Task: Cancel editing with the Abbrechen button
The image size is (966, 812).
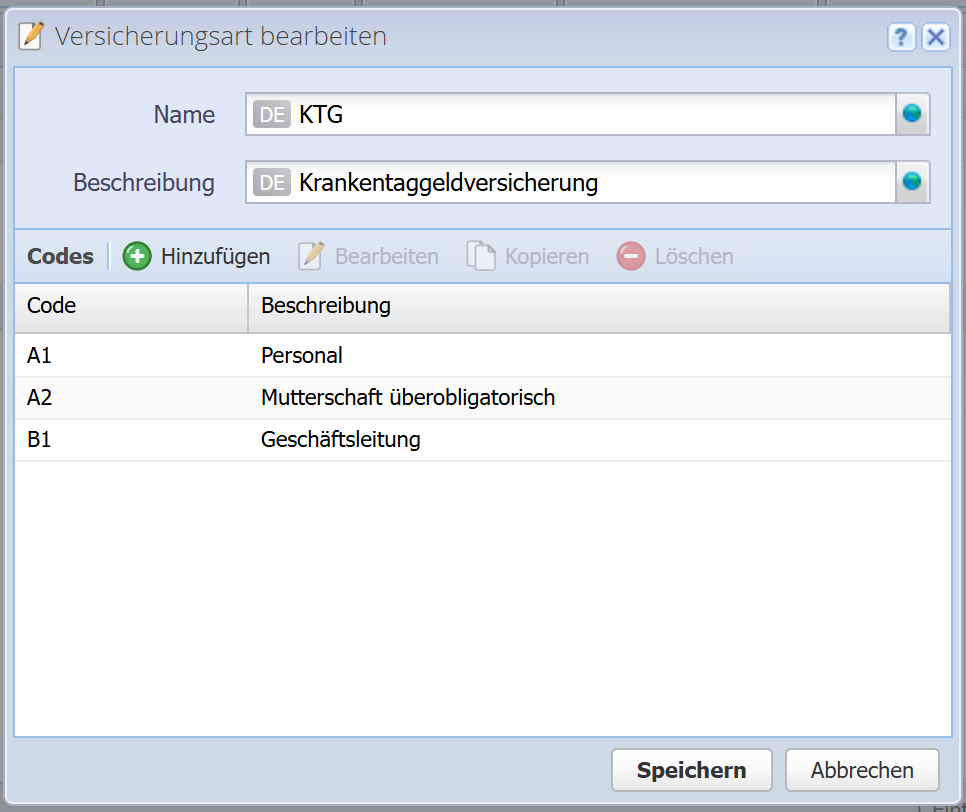Action: click(x=862, y=770)
